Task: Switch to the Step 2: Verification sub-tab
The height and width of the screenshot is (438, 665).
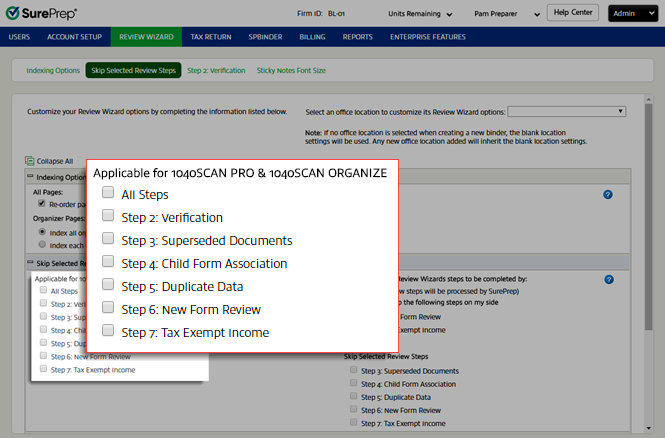Action: [x=216, y=70]
